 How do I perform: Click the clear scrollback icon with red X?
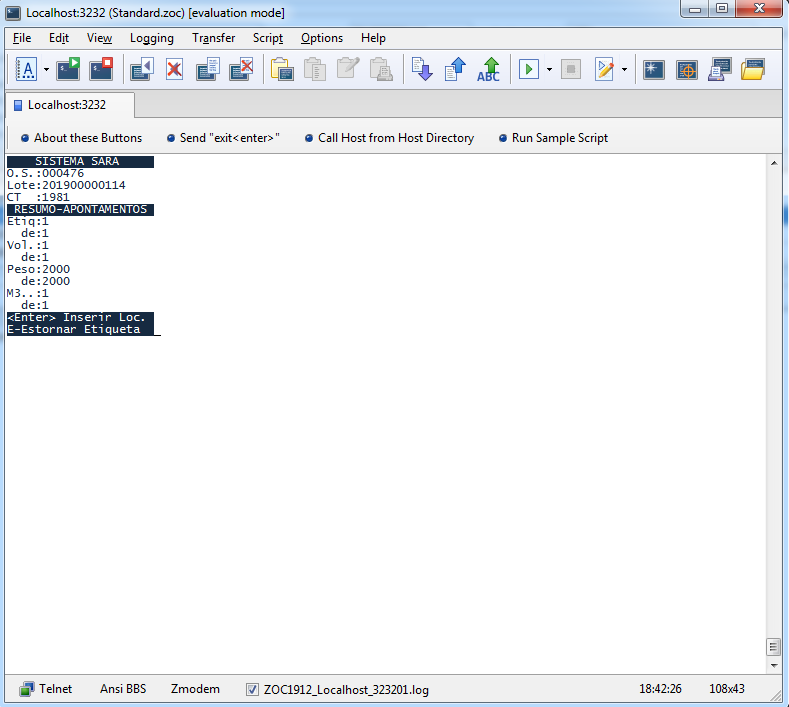tap(241, 69)
